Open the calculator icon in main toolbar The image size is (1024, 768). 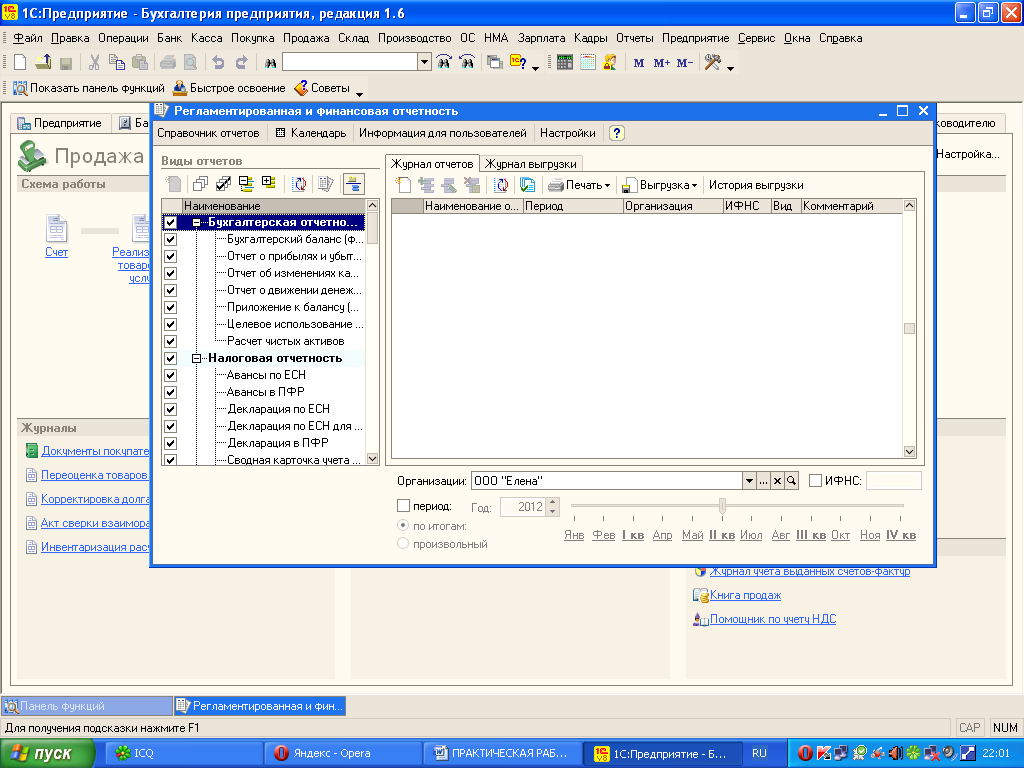point(565,63)
